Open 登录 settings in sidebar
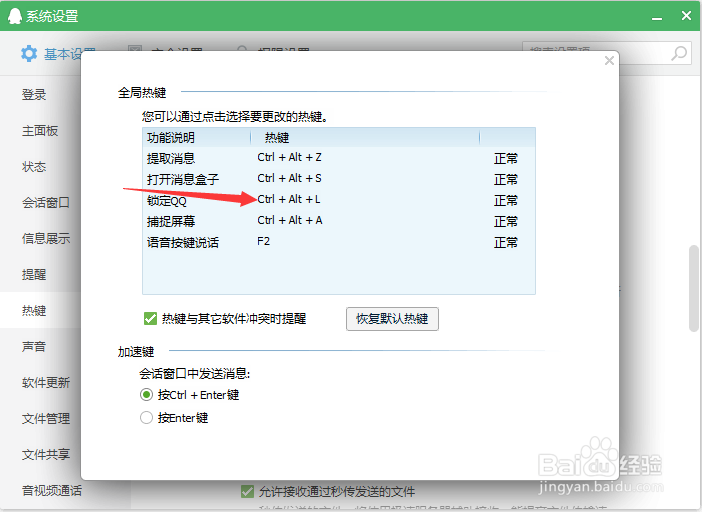The width and height of the screenshot is (702, 512). pos(34,94)
